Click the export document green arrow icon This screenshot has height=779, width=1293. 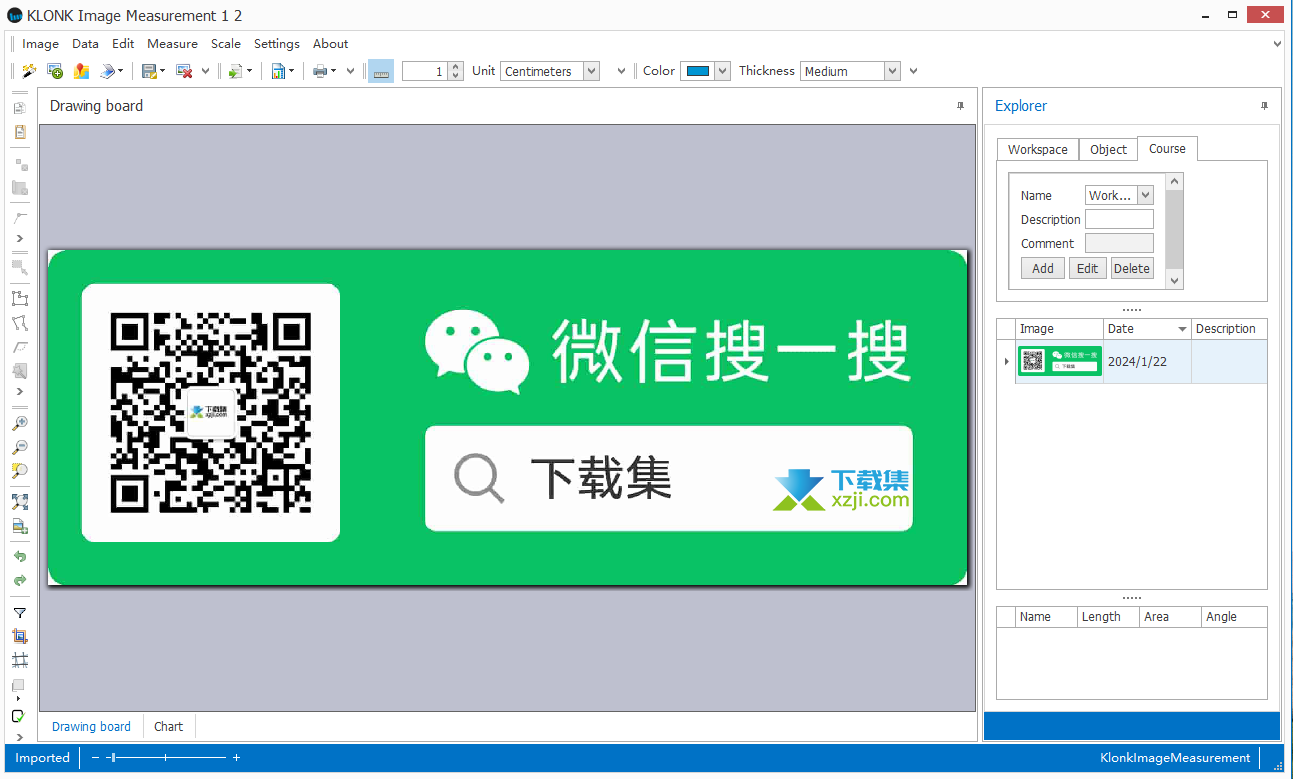tap(235, 71)
